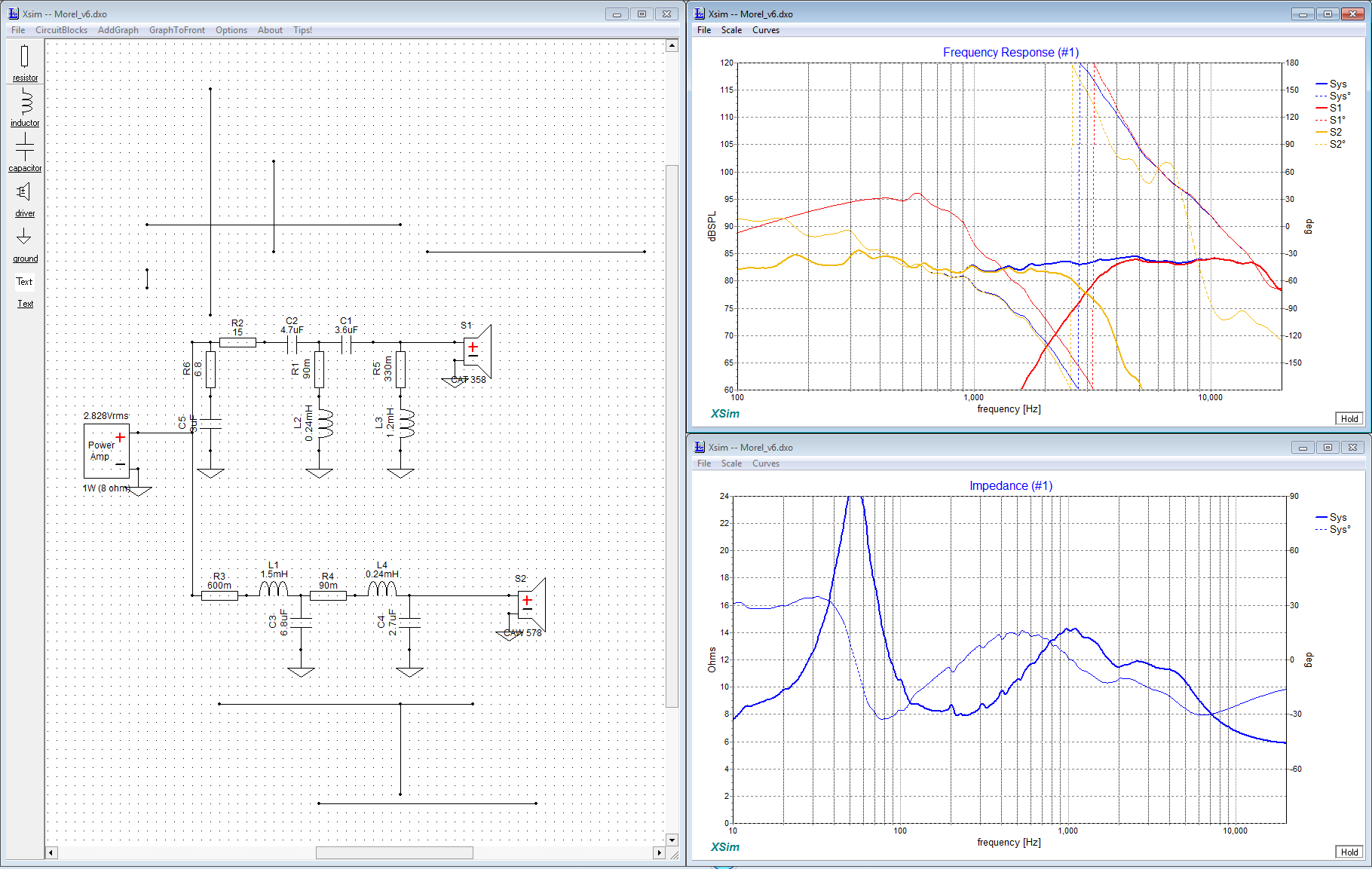Image resolution: width=1372 pixels, height=869 pixels.
Task: Click the Impedance (#1) title
Action: coord(1010,485)
